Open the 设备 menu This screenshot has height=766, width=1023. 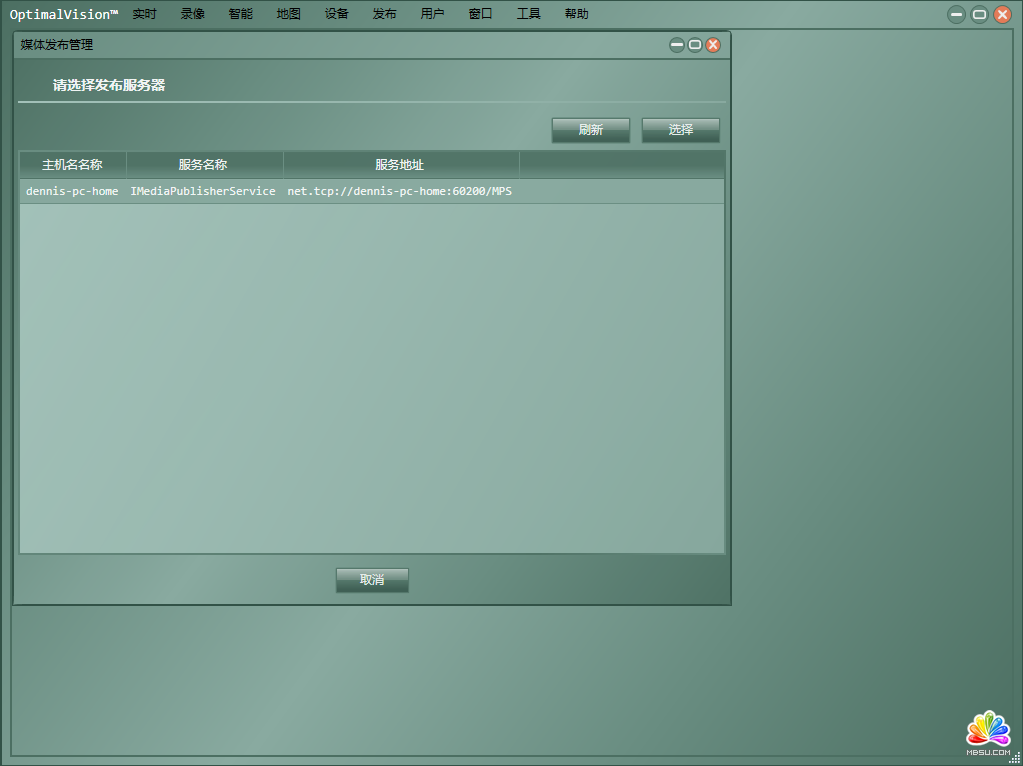337,14
